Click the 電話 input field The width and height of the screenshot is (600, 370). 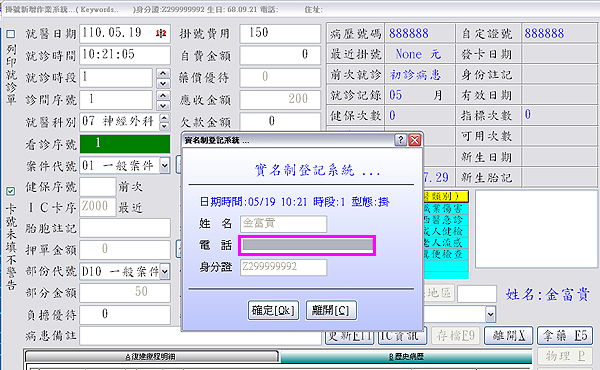307,245
